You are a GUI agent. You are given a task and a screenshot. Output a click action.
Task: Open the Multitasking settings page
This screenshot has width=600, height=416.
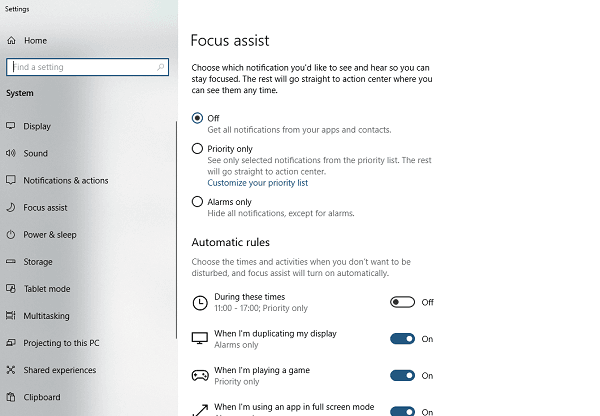click(46, 316)
